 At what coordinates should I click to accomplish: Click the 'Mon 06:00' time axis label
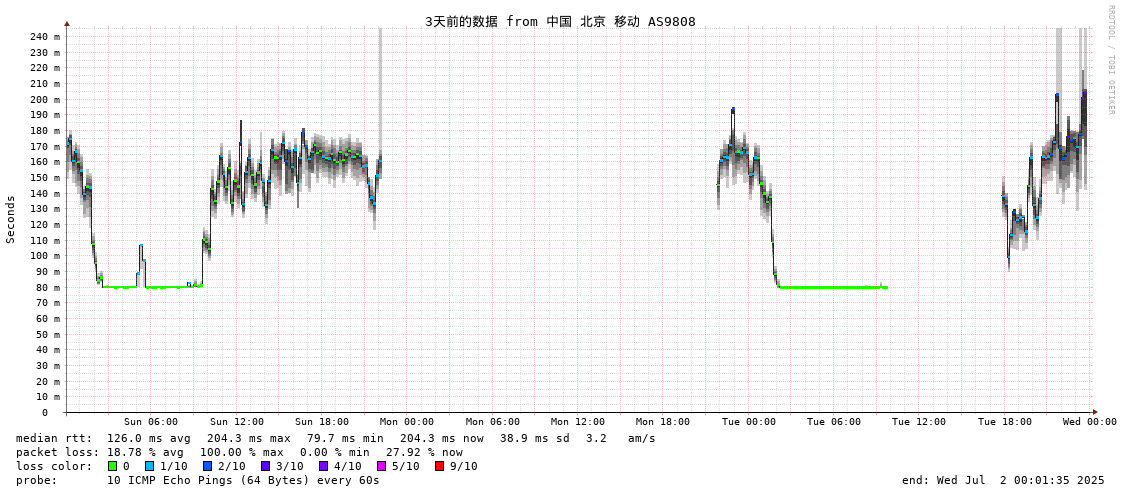(493, 422)
